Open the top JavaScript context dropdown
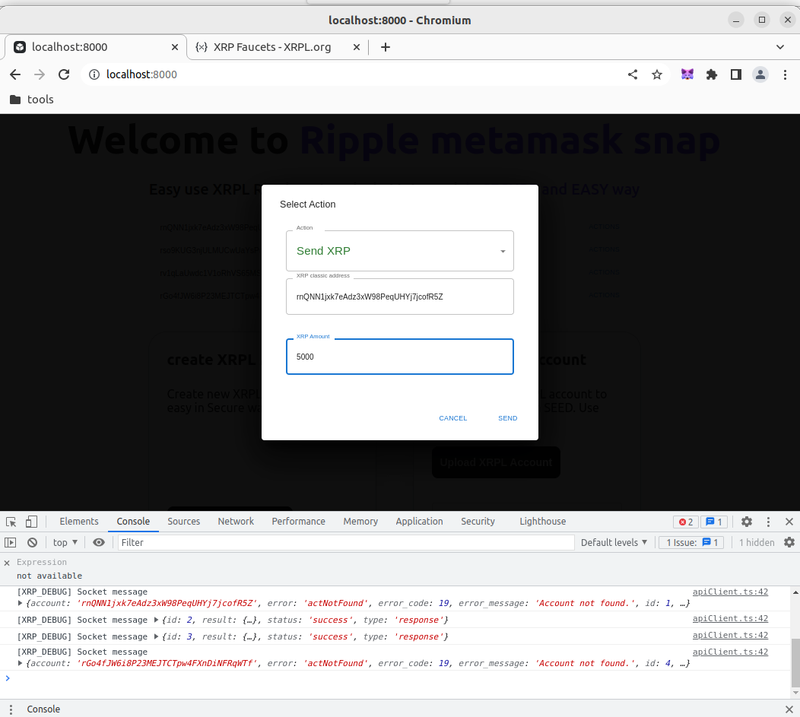800x717 pixels. coord(65,542)
